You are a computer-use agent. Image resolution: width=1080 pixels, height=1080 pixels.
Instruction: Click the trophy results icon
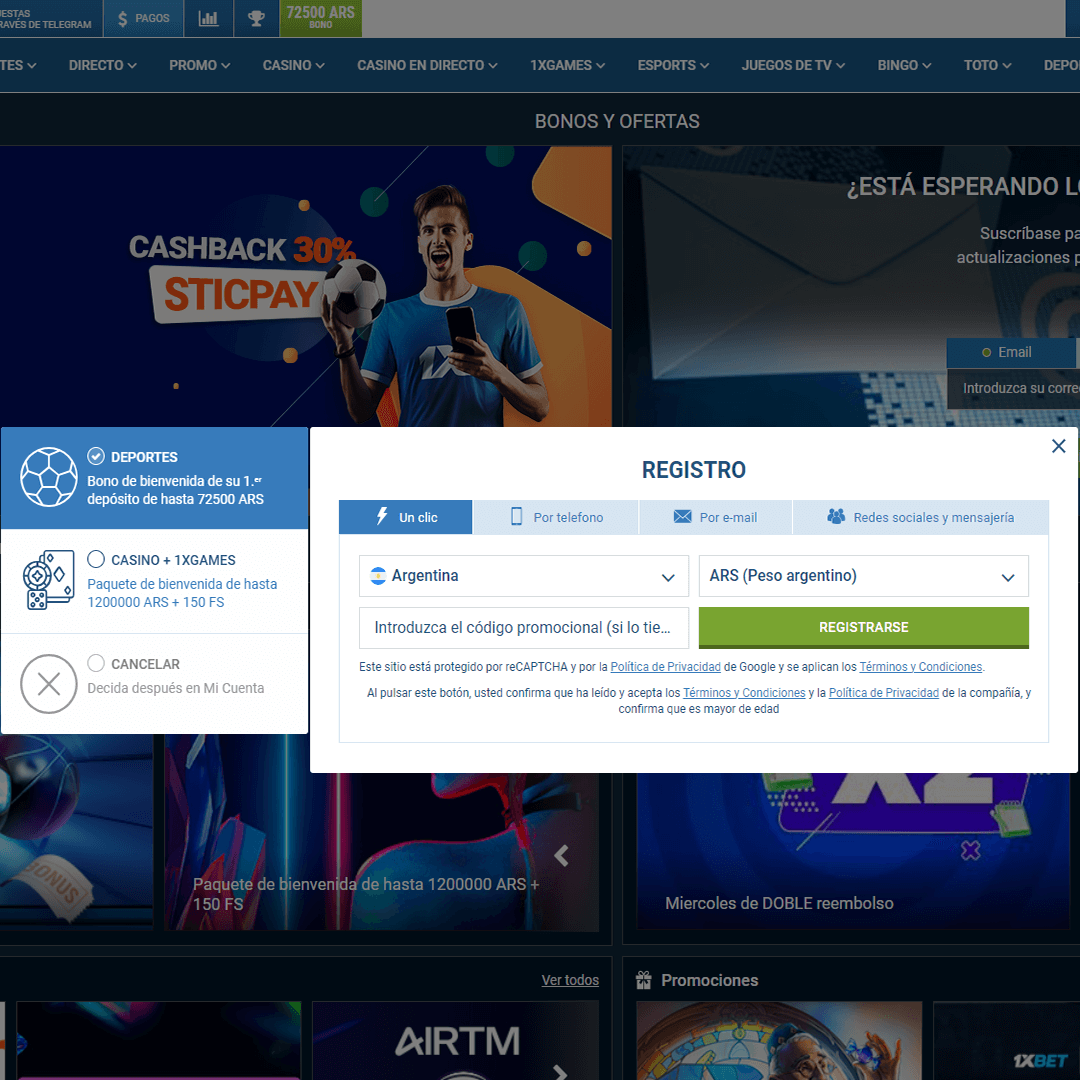[256, 19]
